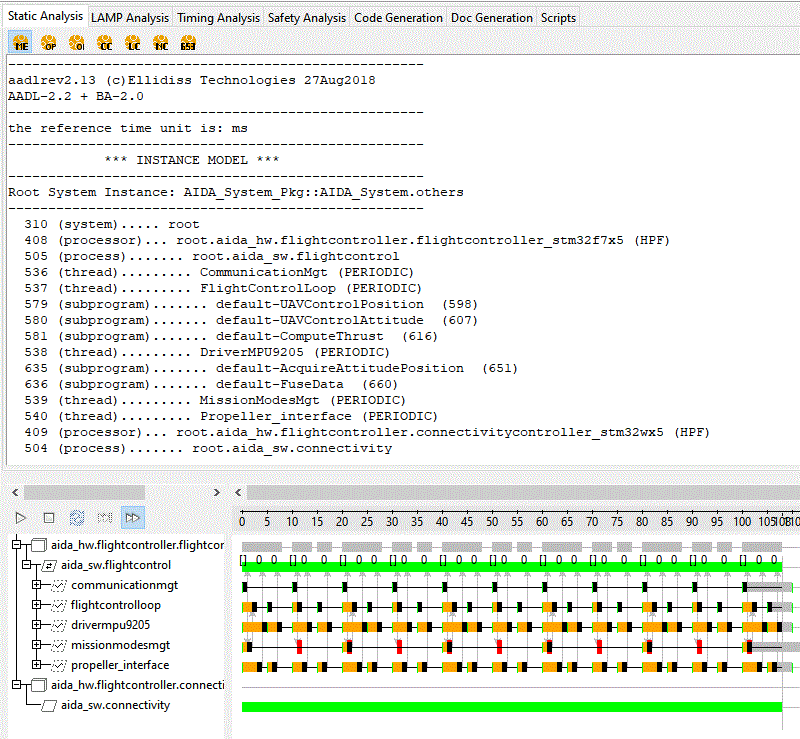
Task: Click the CC analysis toolbar icon
Action: pos(105,43)
